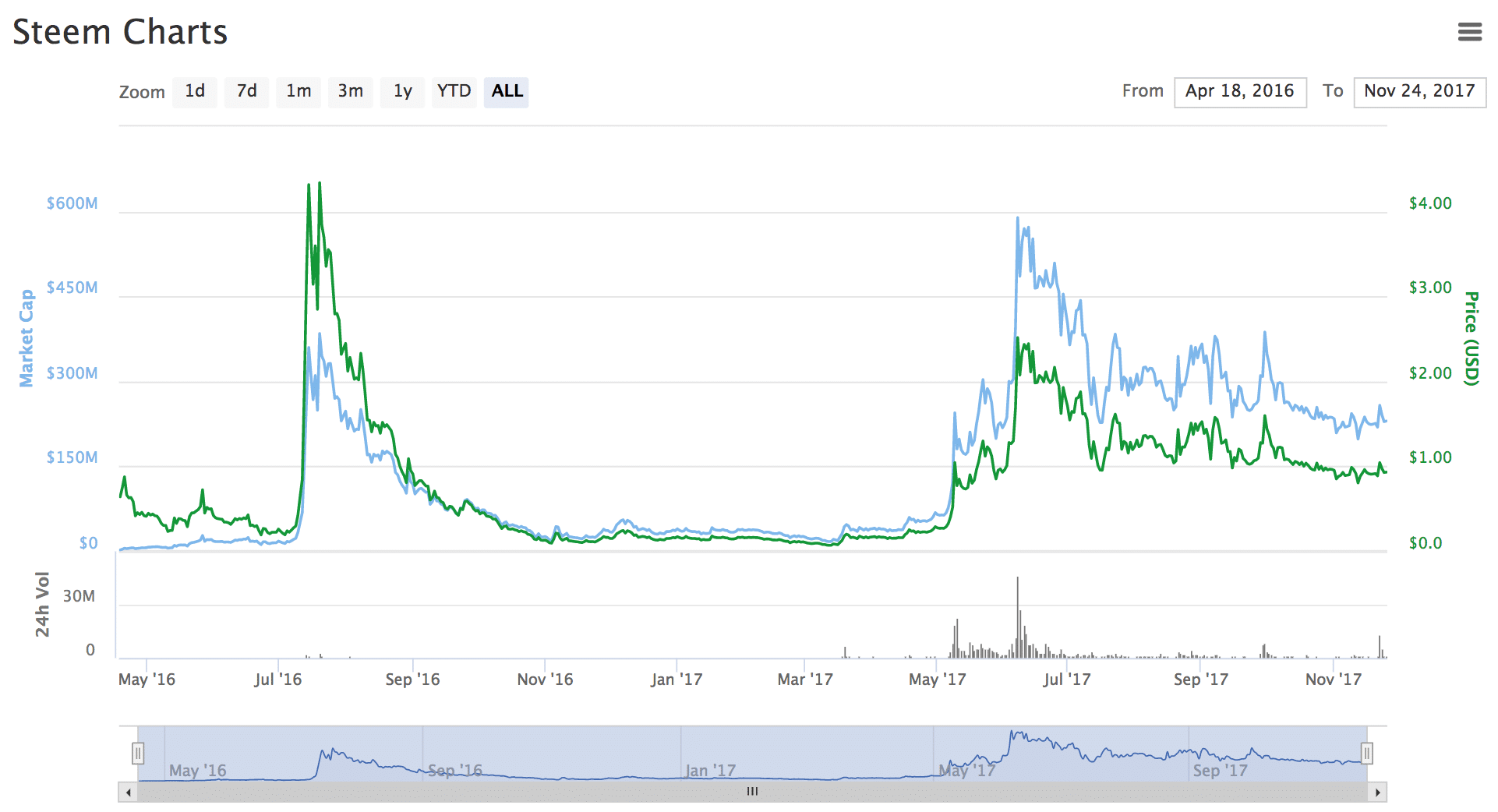Select the 3m zoom tab
This screenshot has height=812, width=1498.
click(x=350, y=91)
